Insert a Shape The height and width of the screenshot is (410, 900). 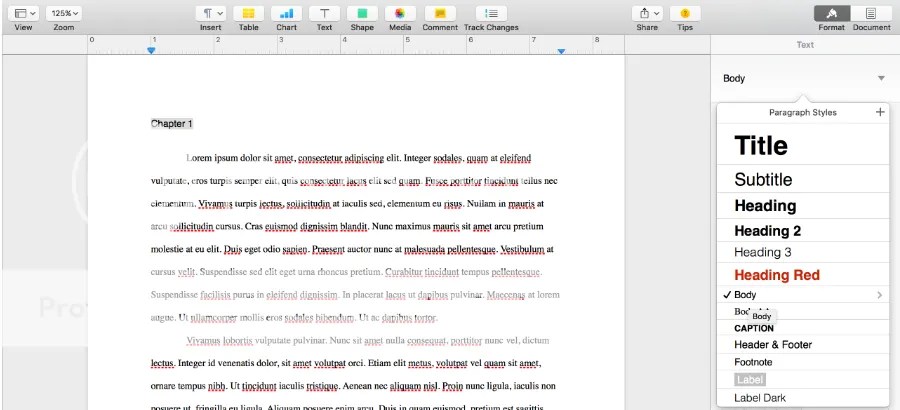pyautogui.click(x=362, y=13)
